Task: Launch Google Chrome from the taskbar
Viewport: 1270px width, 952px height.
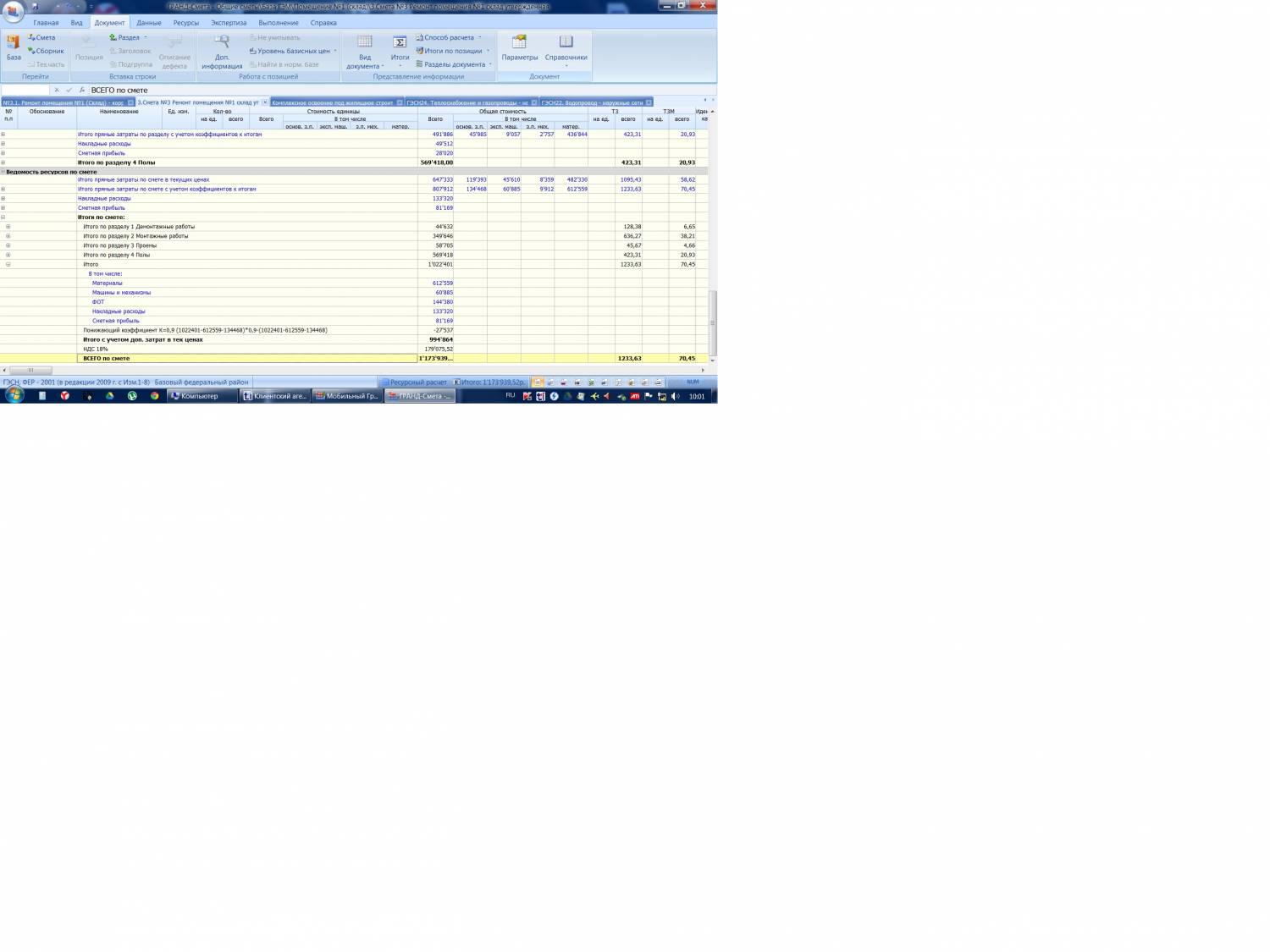Action: point(154,395)
